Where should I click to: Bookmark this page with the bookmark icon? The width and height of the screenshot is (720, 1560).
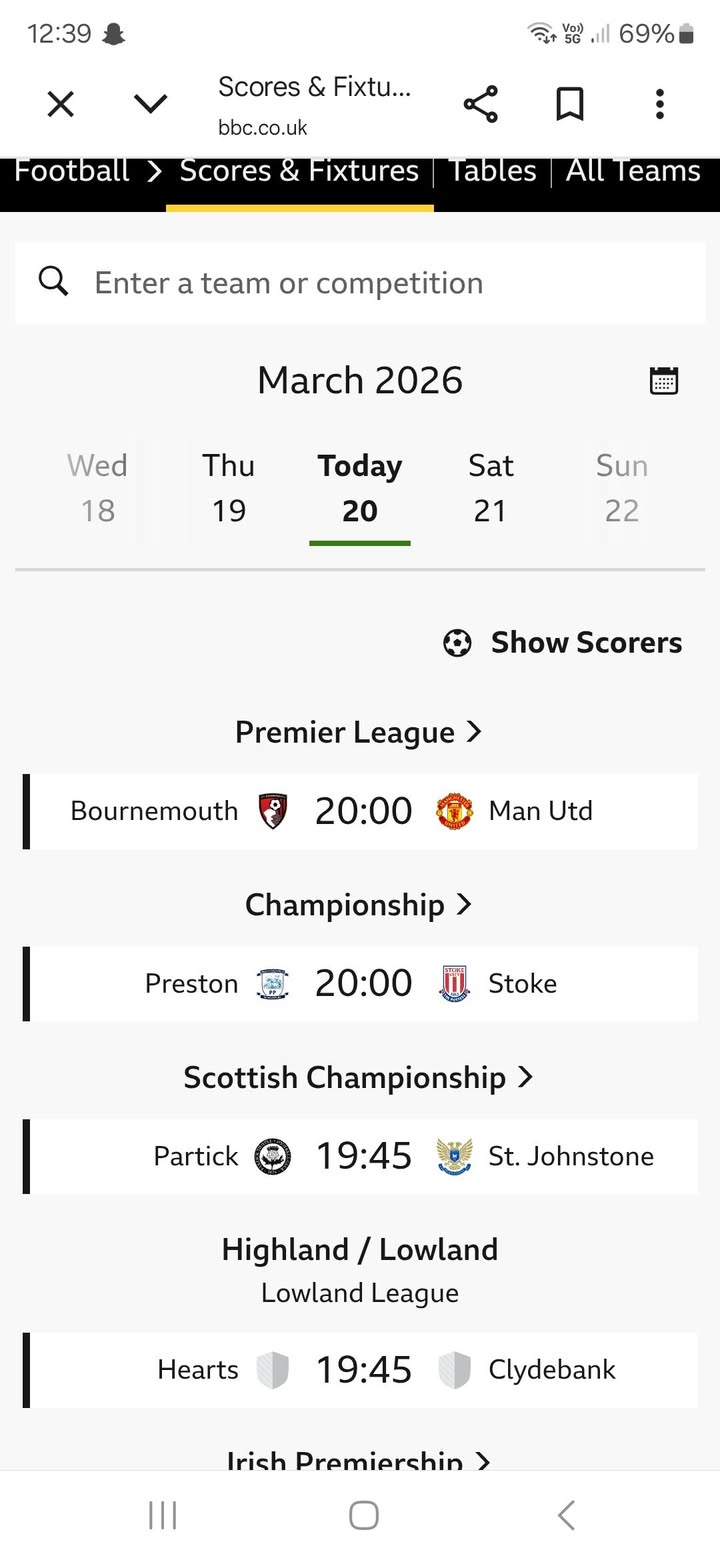tap(570, 104)
